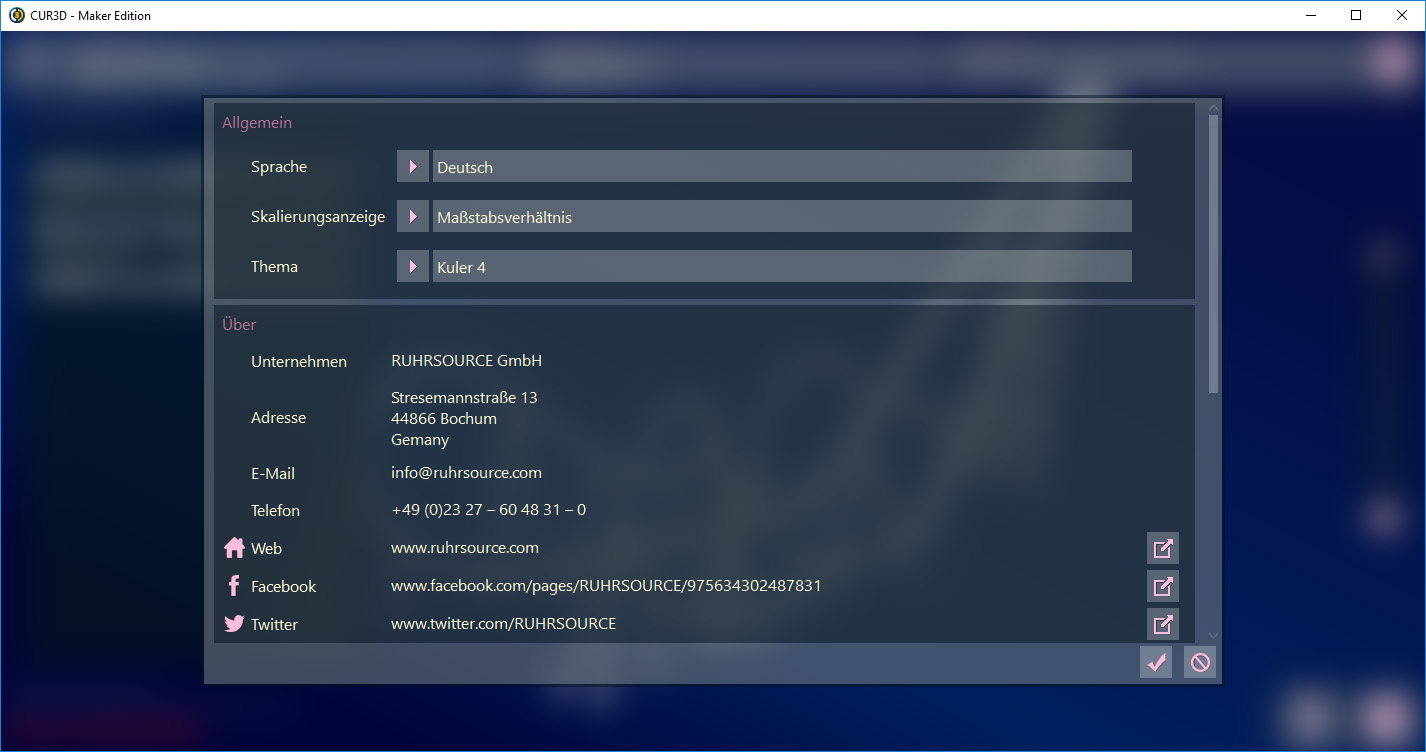
Task: Minimize the CUR3D window
Action: point(1310,15)
